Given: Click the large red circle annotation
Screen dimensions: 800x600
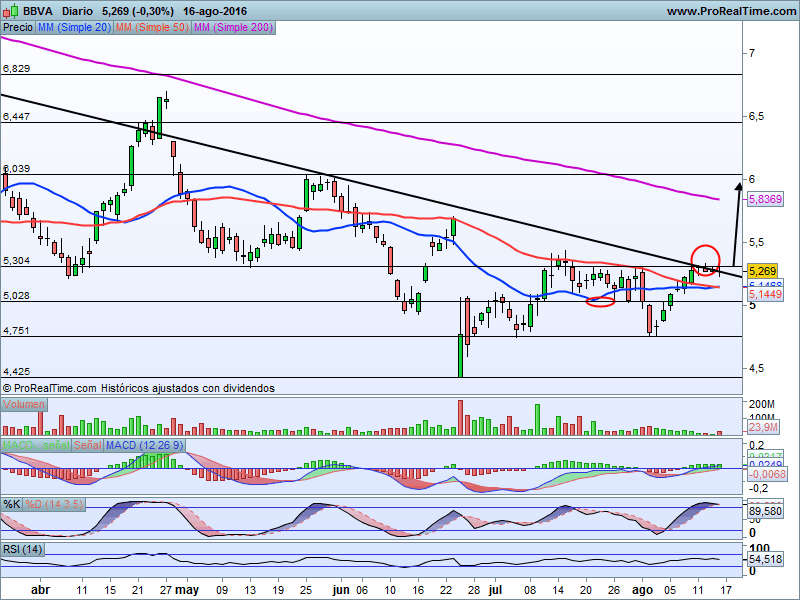Looking at the screenshot, I should tap(706, 260).
